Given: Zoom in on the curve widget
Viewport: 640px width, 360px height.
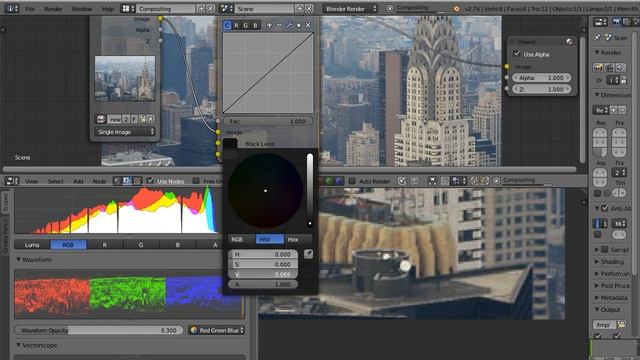Looking at the screenshot, I should tap(269, 25).
